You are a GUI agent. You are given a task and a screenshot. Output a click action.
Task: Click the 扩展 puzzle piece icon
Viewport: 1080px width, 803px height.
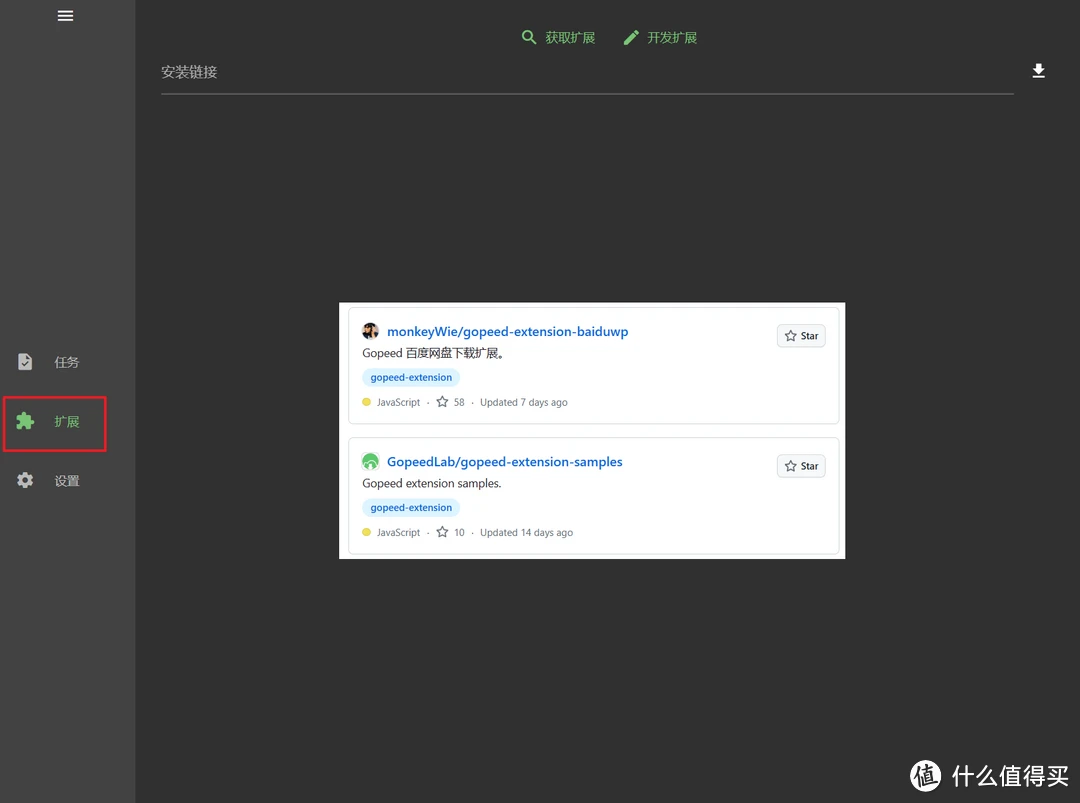coord(25,421)
